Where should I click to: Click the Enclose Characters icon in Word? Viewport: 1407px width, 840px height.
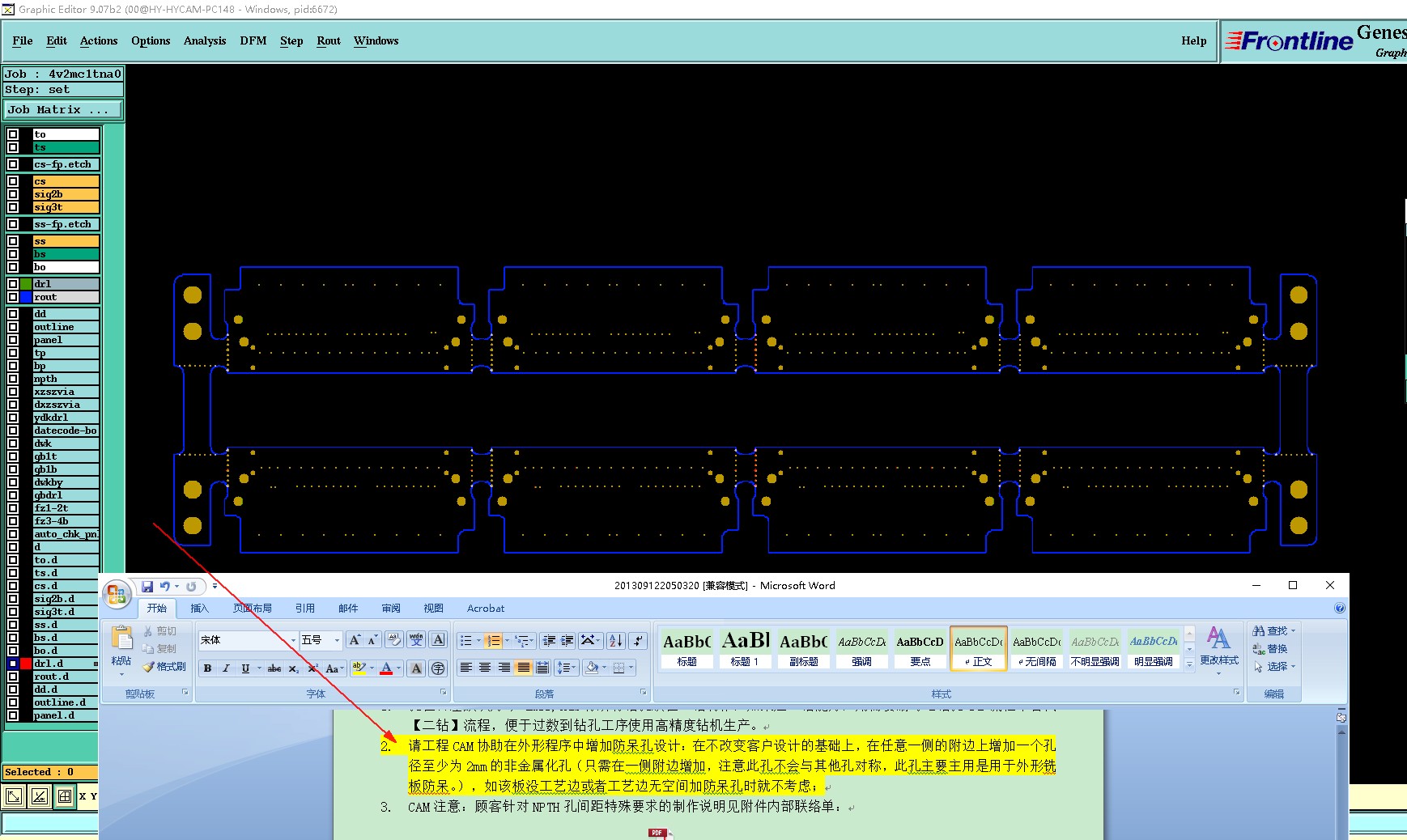pos(438,668)
